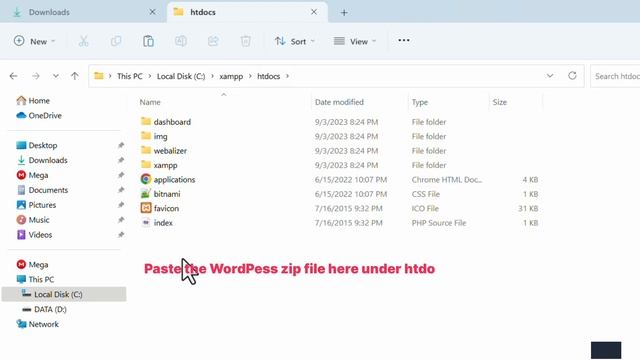This screenshot has height=360, width=640.
Task: Sort by Name column header
Action: tap(150, 102)
